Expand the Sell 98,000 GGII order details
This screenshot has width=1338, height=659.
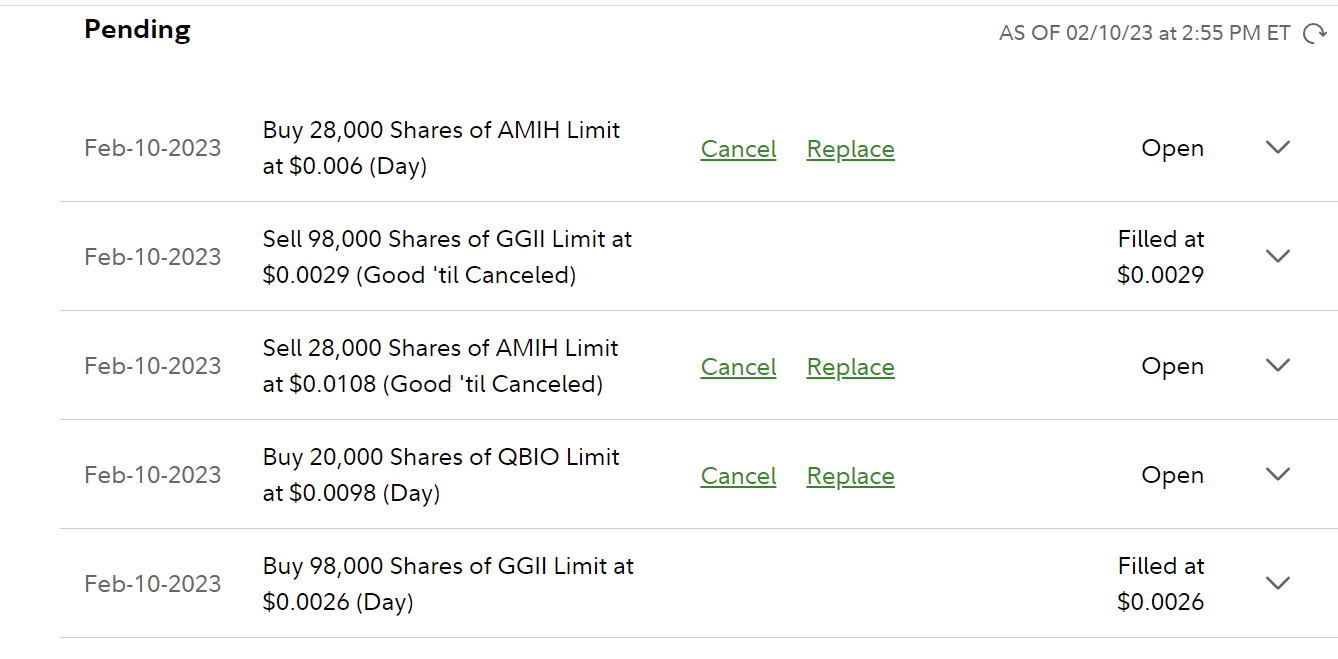(1278, 256)
